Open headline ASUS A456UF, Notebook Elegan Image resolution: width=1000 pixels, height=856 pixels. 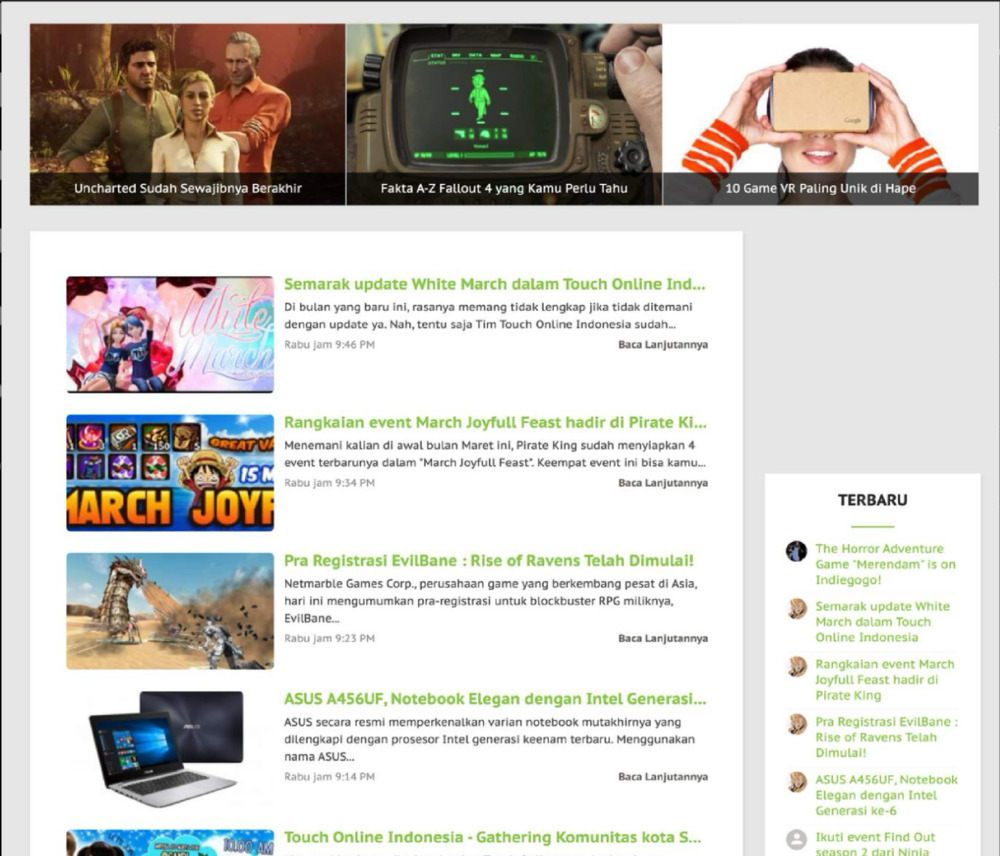coord(495,699)
